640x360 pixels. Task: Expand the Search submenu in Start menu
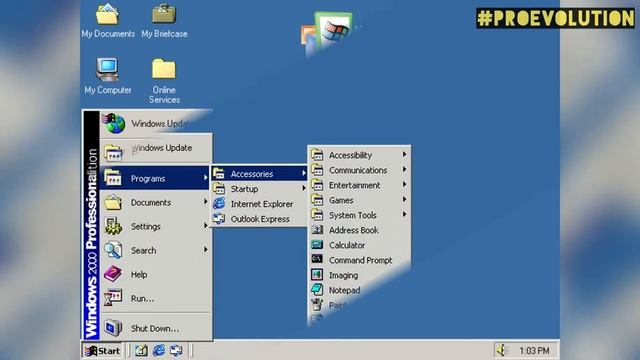[155, 251]
